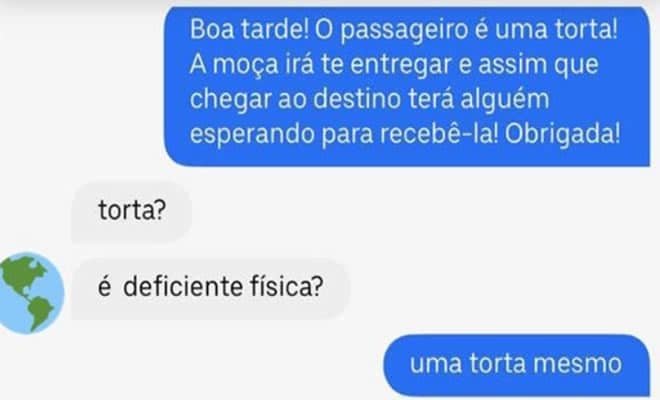This screenshot has height=400, width=660.
Task: Tap the blue 'uma torta mesmo' reply bubble
Action: click(516, 365)
